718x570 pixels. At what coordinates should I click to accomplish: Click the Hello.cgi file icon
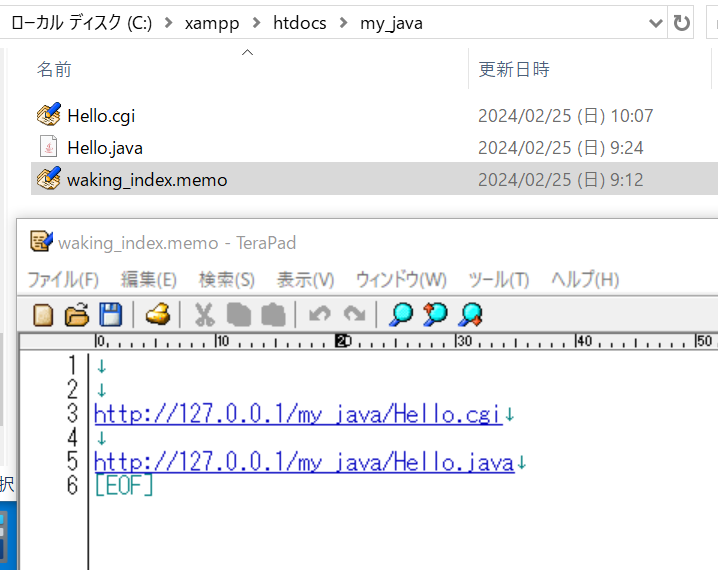click(49, 115)
